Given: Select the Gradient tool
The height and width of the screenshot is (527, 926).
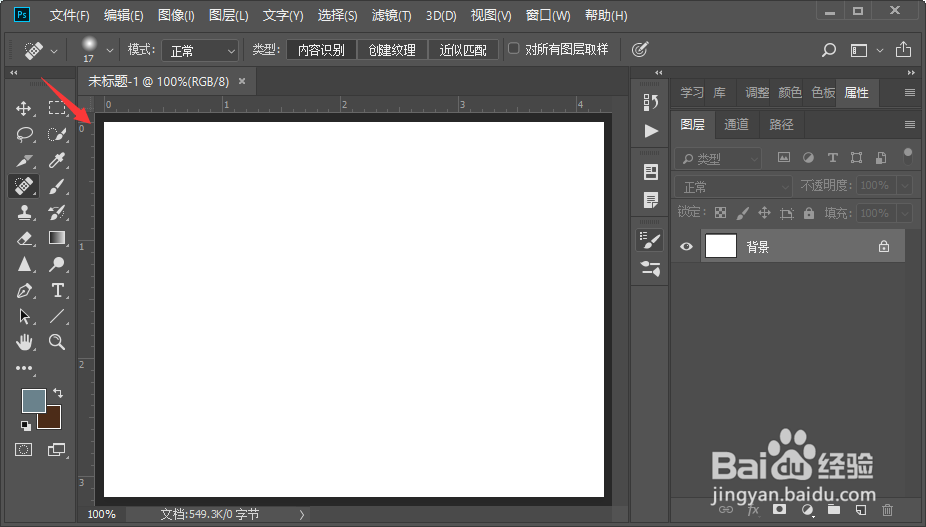Looking at the screenshot, I should [x=57, y=238].
